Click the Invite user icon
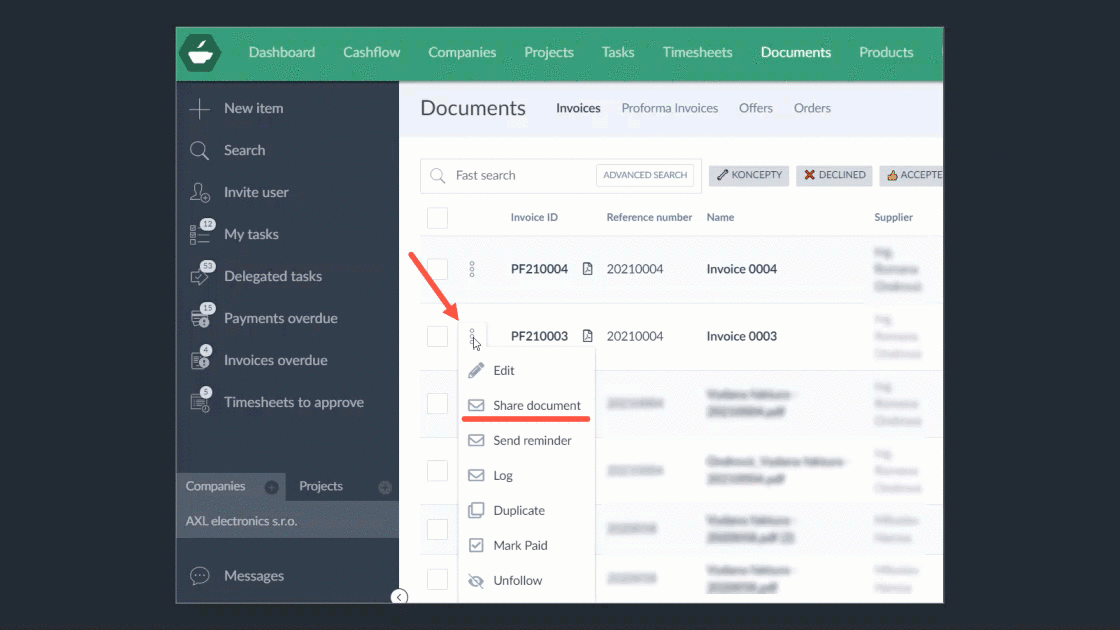This screenshot has height=630, width=1120. point(199,192)
